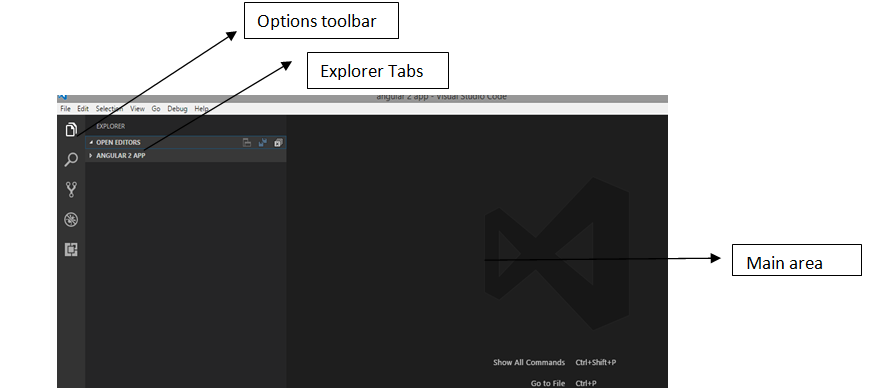Open the Search magnifier view
871x388 pixels.
point(71,160)
